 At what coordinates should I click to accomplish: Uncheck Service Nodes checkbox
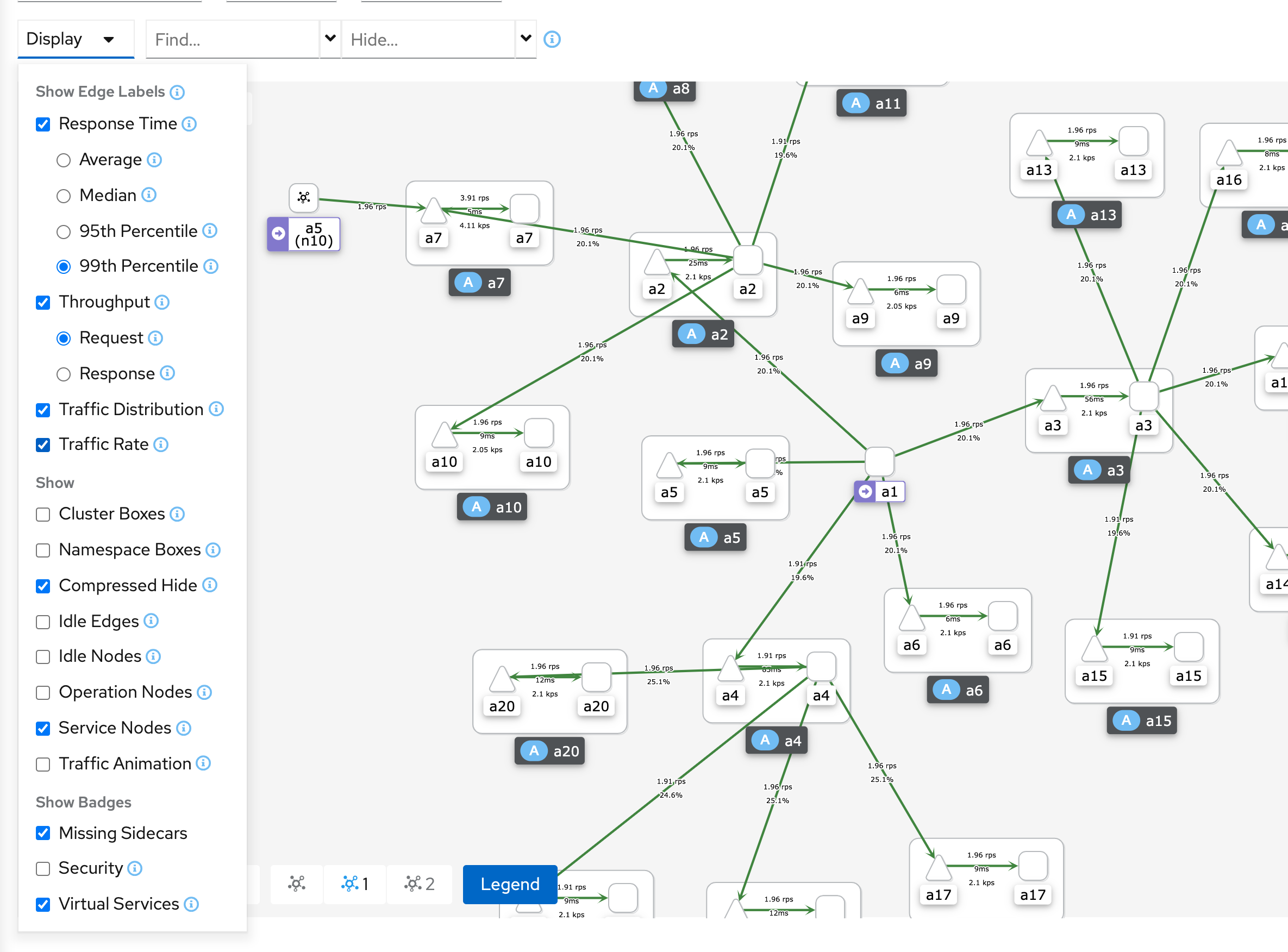click(x=43, y=729)
